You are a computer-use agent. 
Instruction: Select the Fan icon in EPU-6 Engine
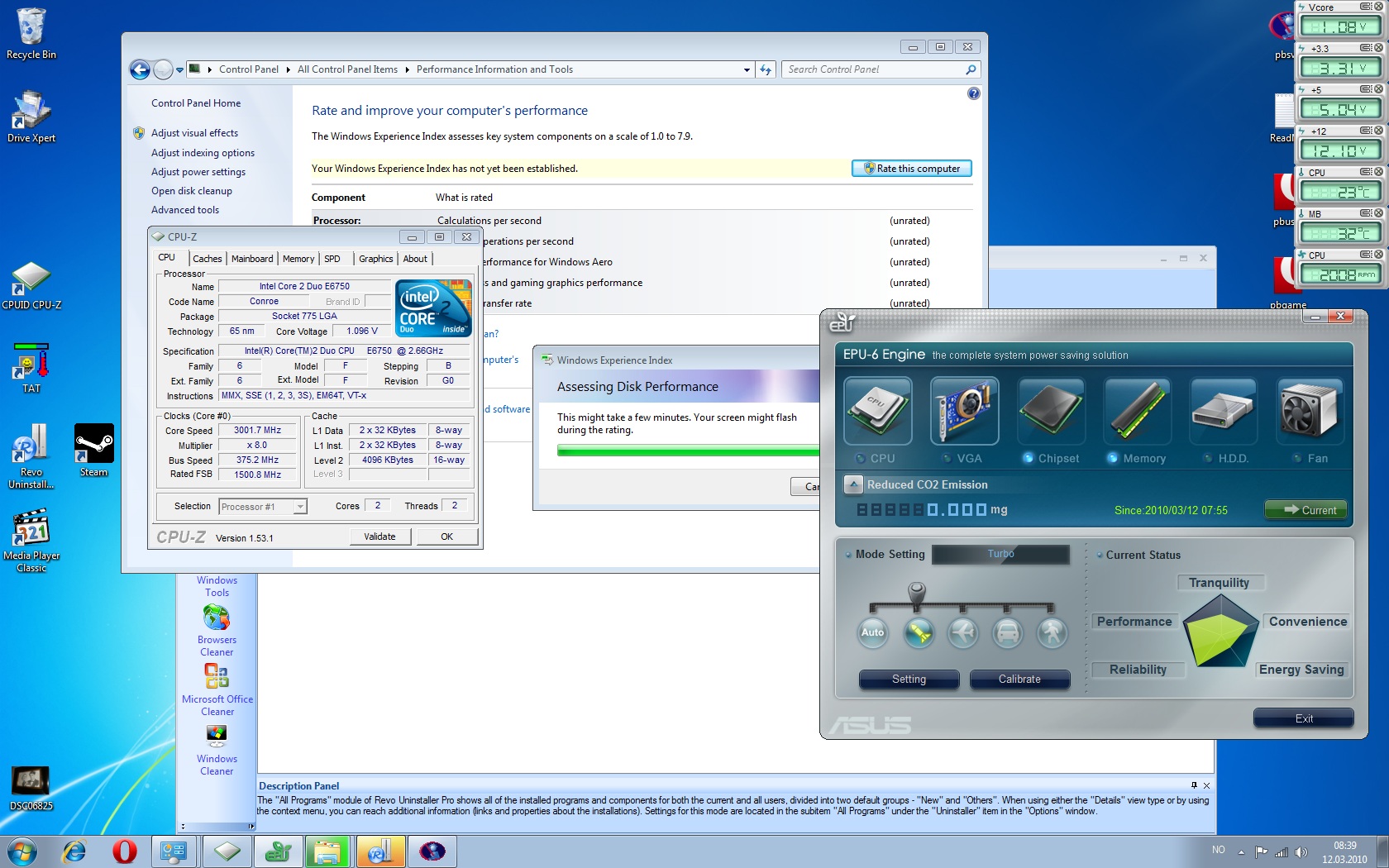click(x=1310, y=411)
